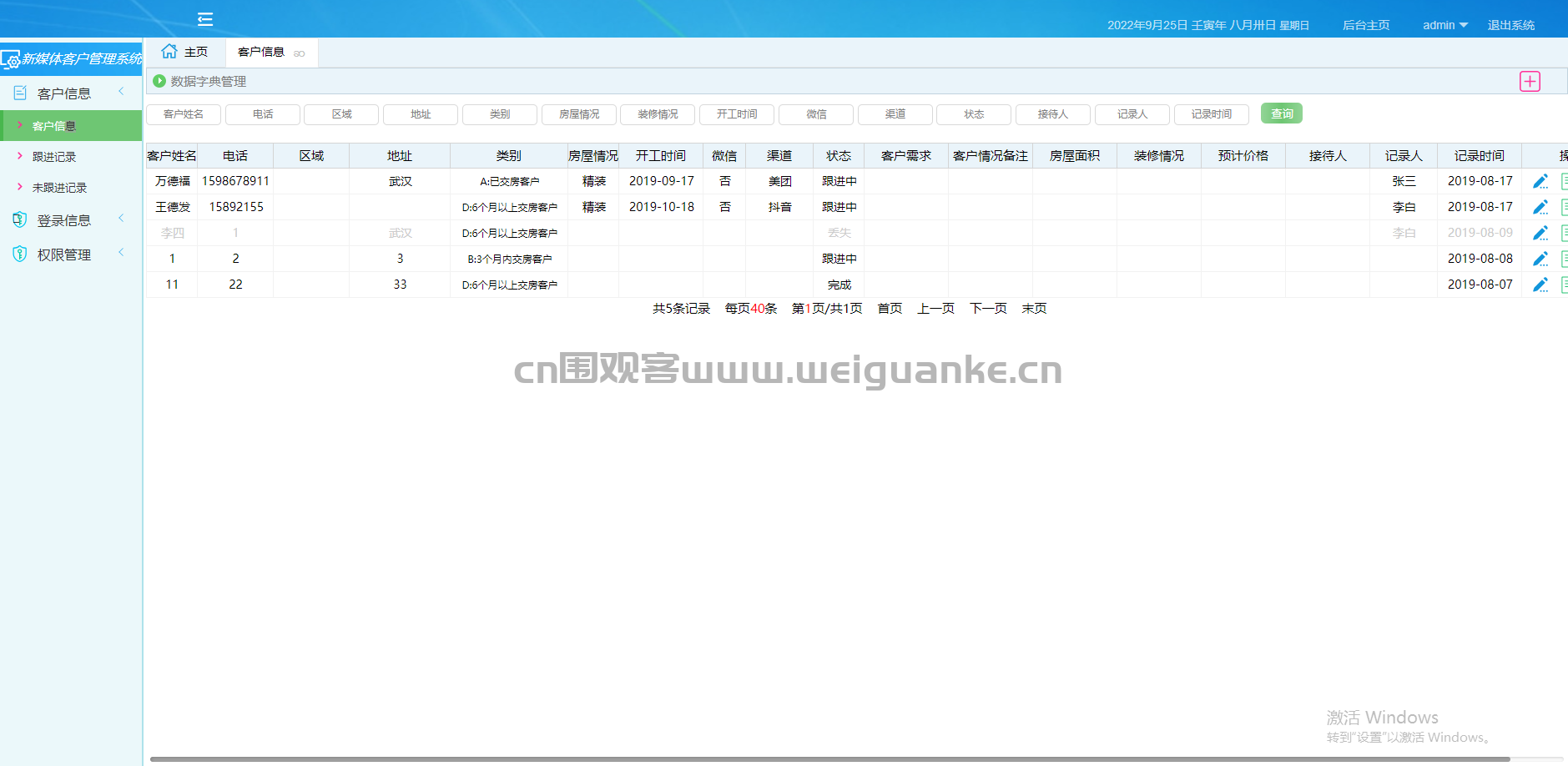Click pencil icon for row dated 2019-08-08
Screen dimensions: 1568x766
point(1540,259)
